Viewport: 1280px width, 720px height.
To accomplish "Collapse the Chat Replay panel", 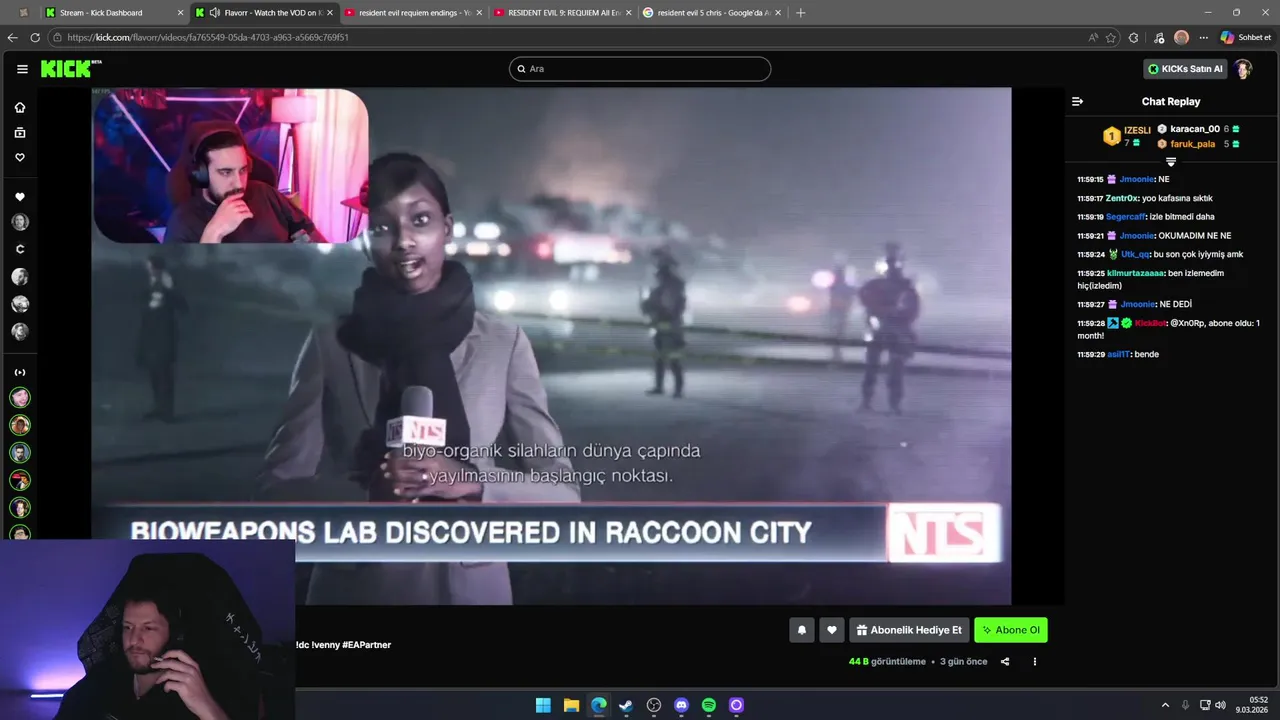I will tap(1077, 101).
